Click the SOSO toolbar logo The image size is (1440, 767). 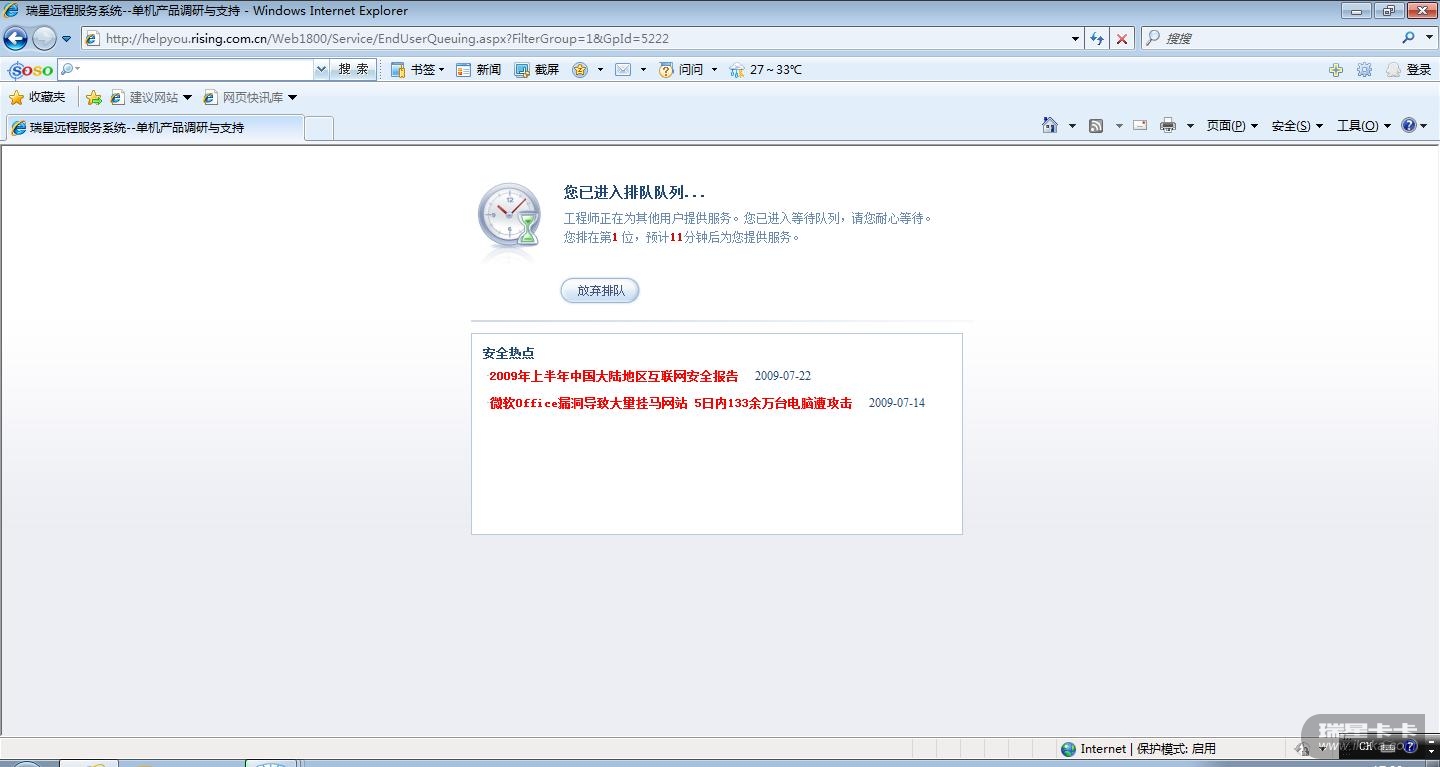pyautogui.click(x=30, y=70)
